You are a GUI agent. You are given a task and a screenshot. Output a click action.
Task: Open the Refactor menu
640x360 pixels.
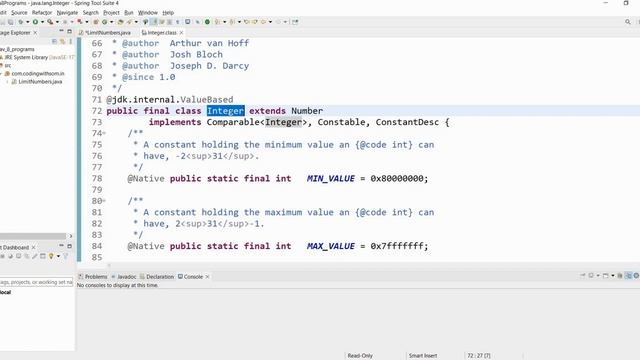(42, 13)
